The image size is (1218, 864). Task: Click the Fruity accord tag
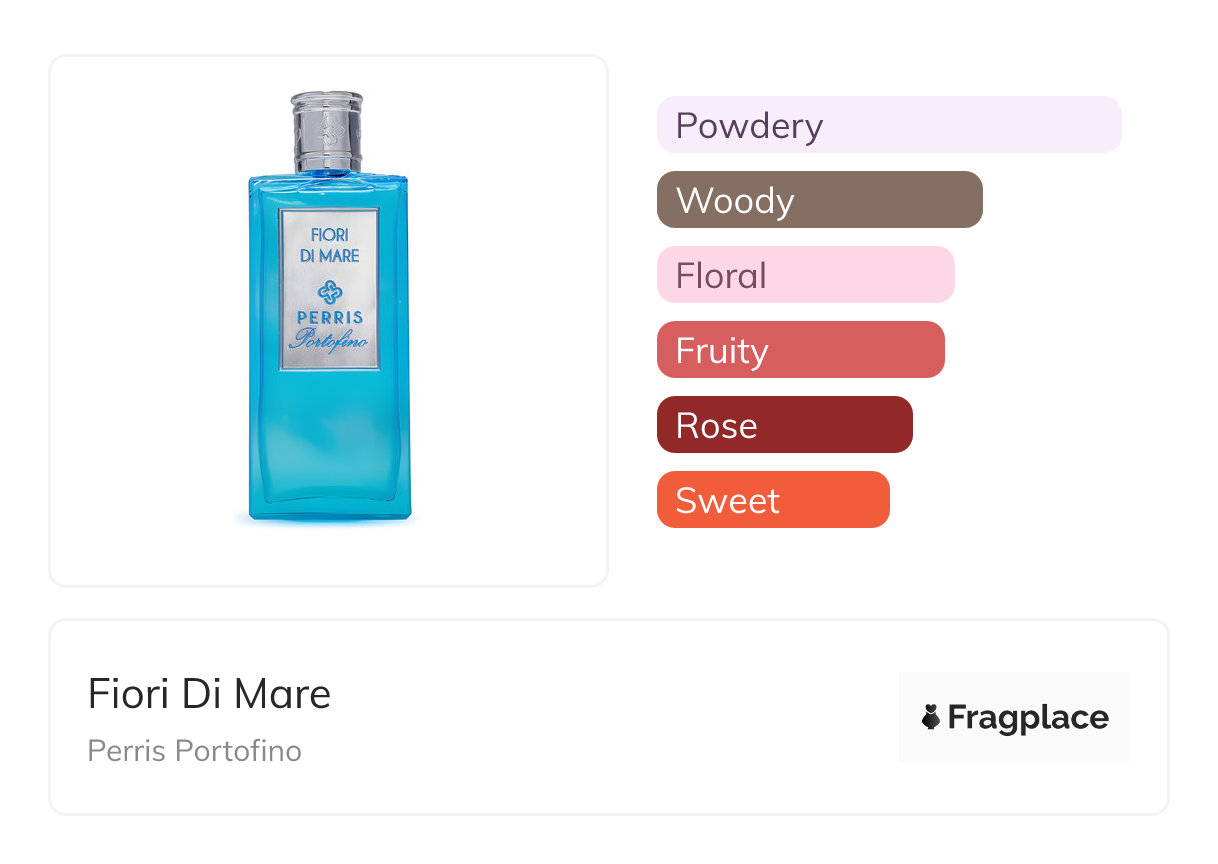(800, 350)
